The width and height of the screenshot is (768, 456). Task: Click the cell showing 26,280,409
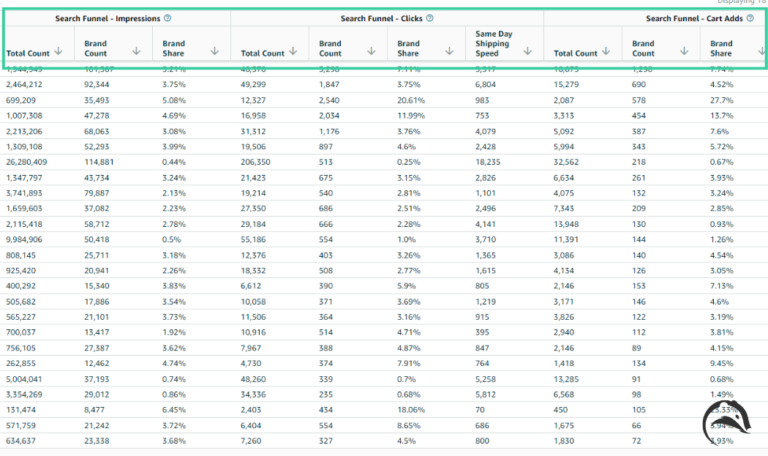click(x=26, y=162)
